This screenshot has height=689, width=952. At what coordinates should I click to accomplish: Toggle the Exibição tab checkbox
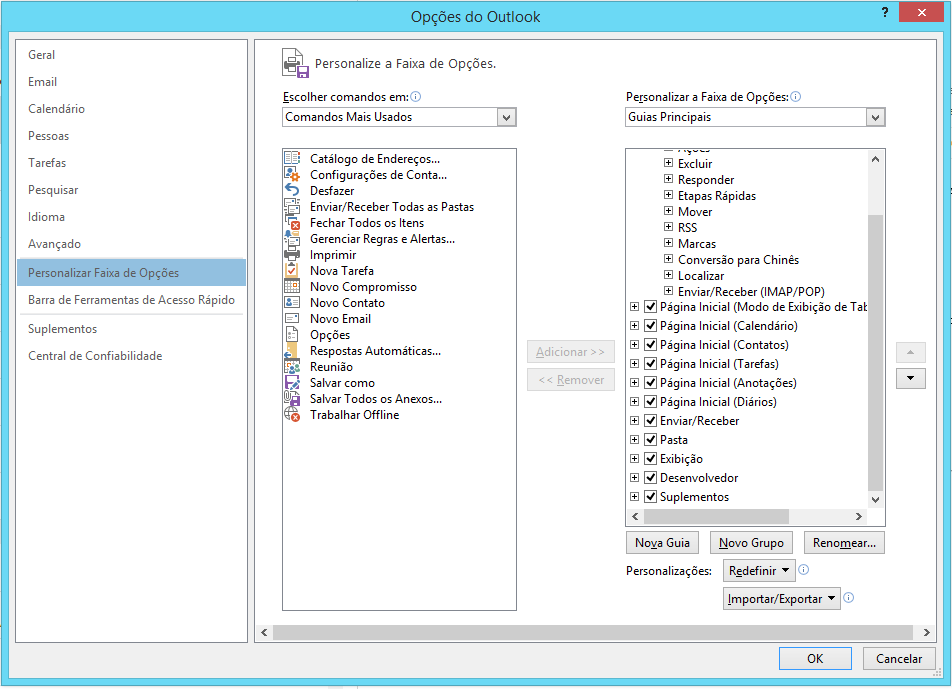coord(650,458)
